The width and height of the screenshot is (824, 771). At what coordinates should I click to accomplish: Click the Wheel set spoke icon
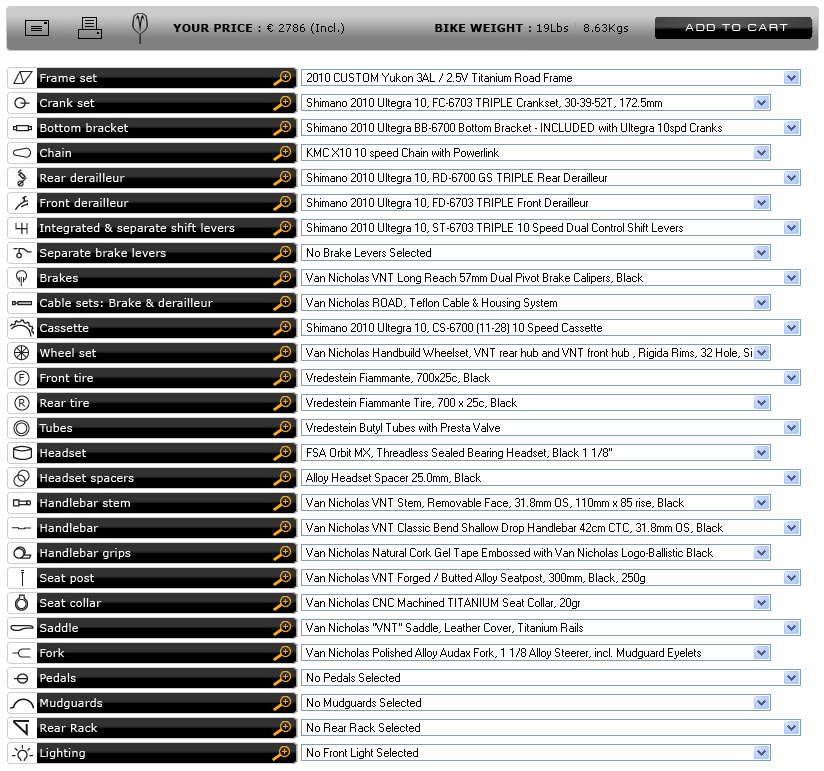(22, 353)
